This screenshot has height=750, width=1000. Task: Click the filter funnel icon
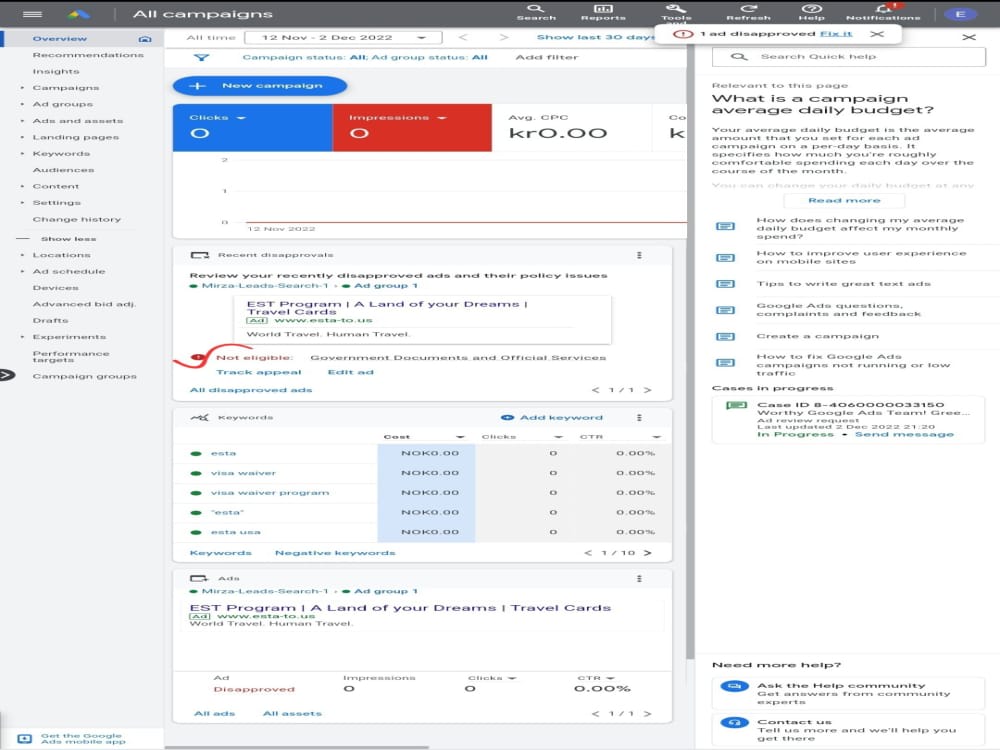point(202,57)
